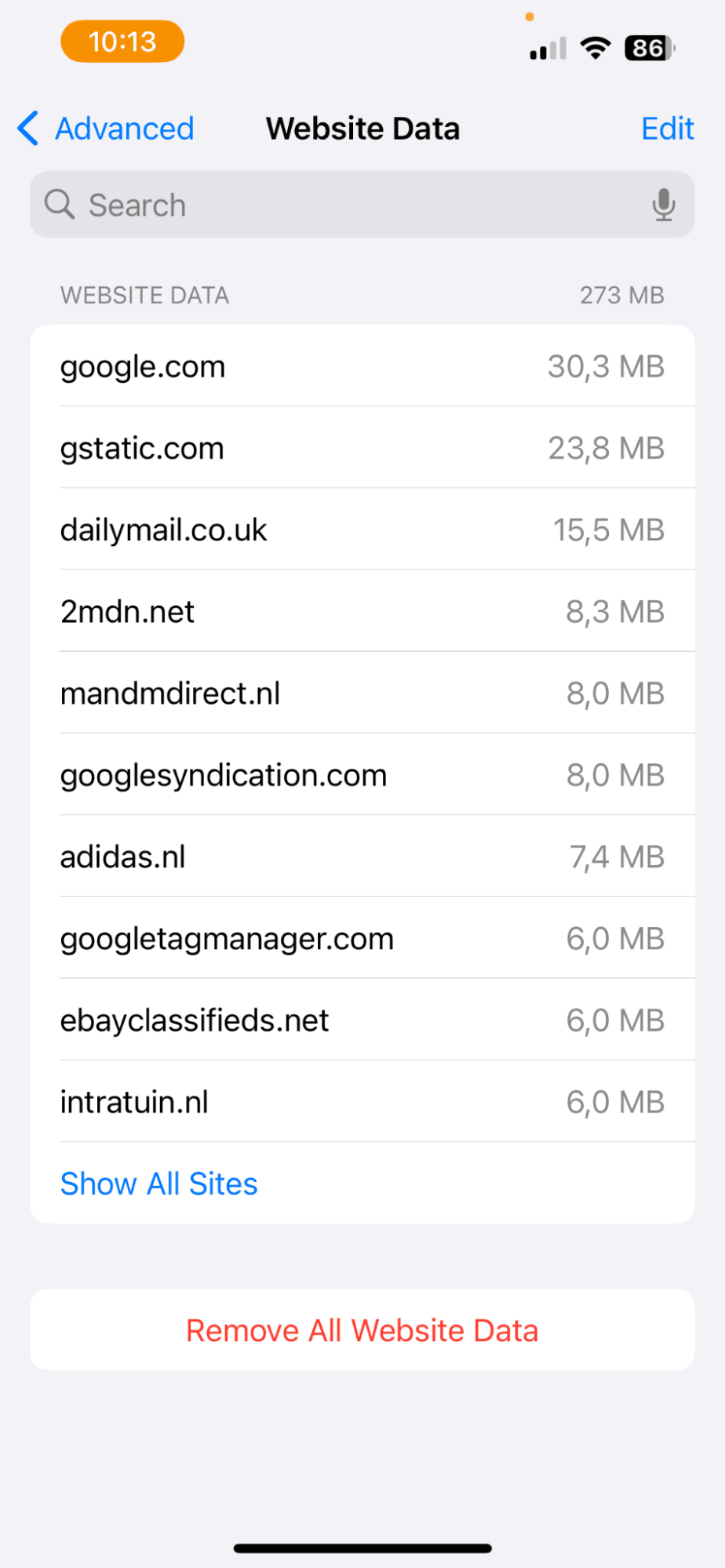This screenshot has height=1568, width=725.
Task: Tap the cellular signal bars icon
Action: click(x=548, y=49)
